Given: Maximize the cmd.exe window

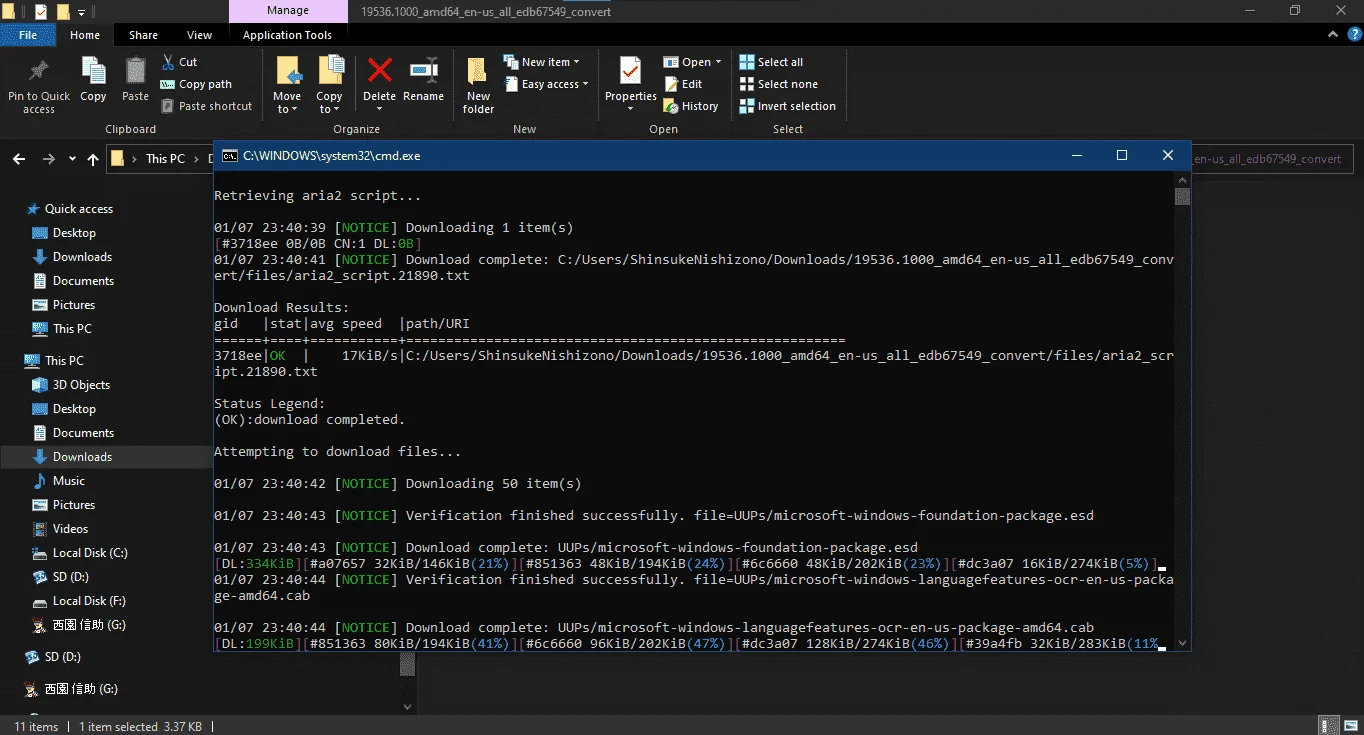Looking at the screenshot, I should pyautogui.click(x=1122, y=156).
